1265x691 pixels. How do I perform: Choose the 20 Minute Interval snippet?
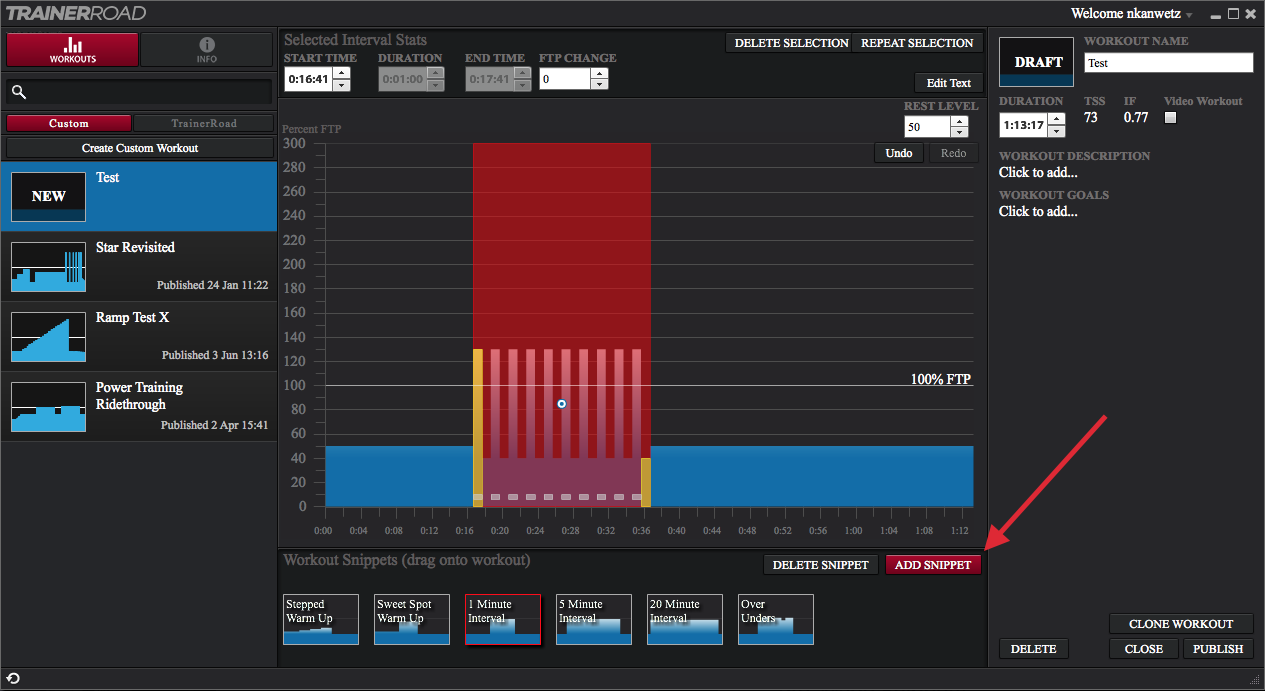(x=685, y=619)
